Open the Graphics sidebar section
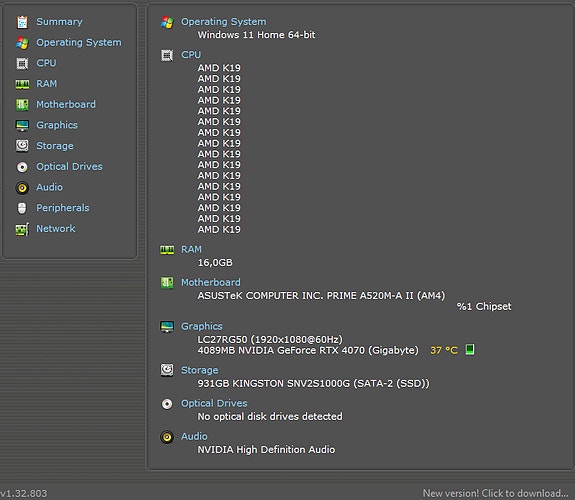575x500 pixels. point(57,125)
